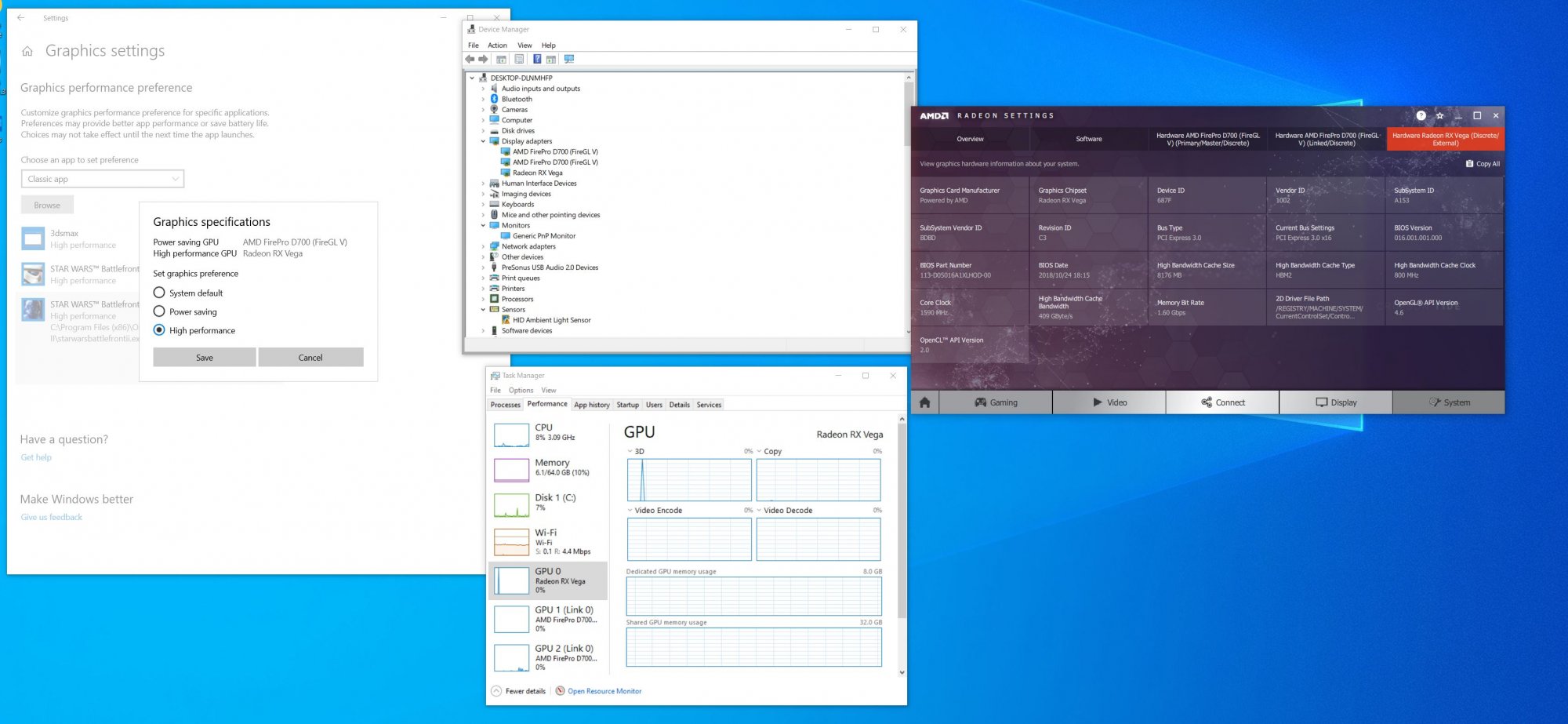Click the Radeon RX Vega adapter icon in device tree
The image size is (1568, 724).
506,173
